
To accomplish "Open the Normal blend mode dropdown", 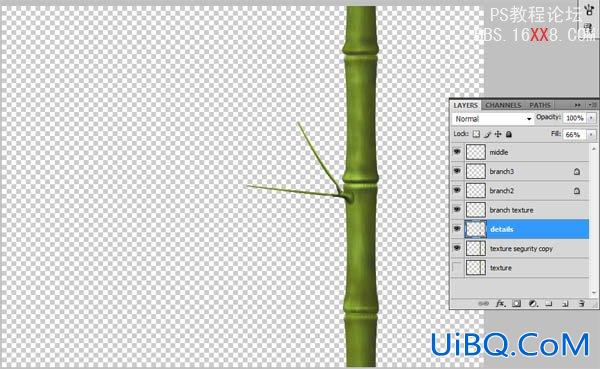I will click(x=492, y=119).
